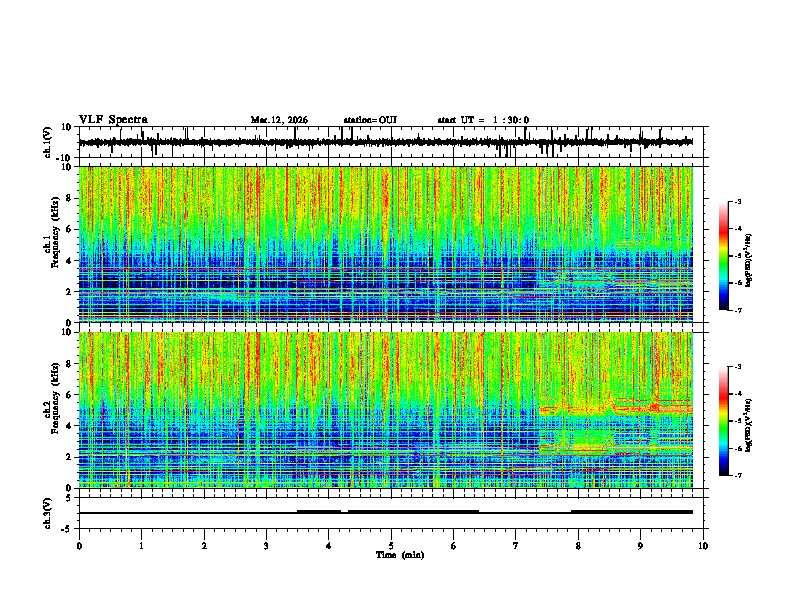
Task: Click the "5" tick of the ch.3(V) axis
Action: coord(70,498)
